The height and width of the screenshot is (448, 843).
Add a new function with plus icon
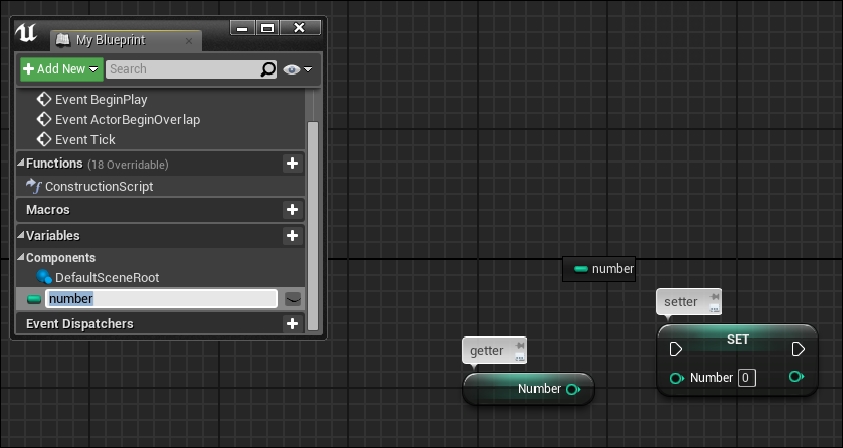pyautogui.click(x=292, y=163)
